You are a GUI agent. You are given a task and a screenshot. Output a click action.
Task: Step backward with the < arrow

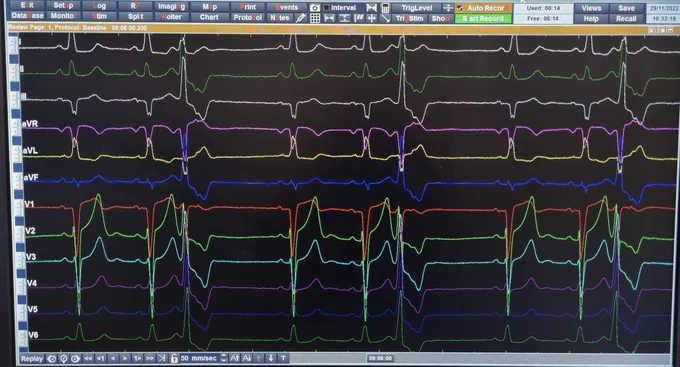(x=113, y=359)
